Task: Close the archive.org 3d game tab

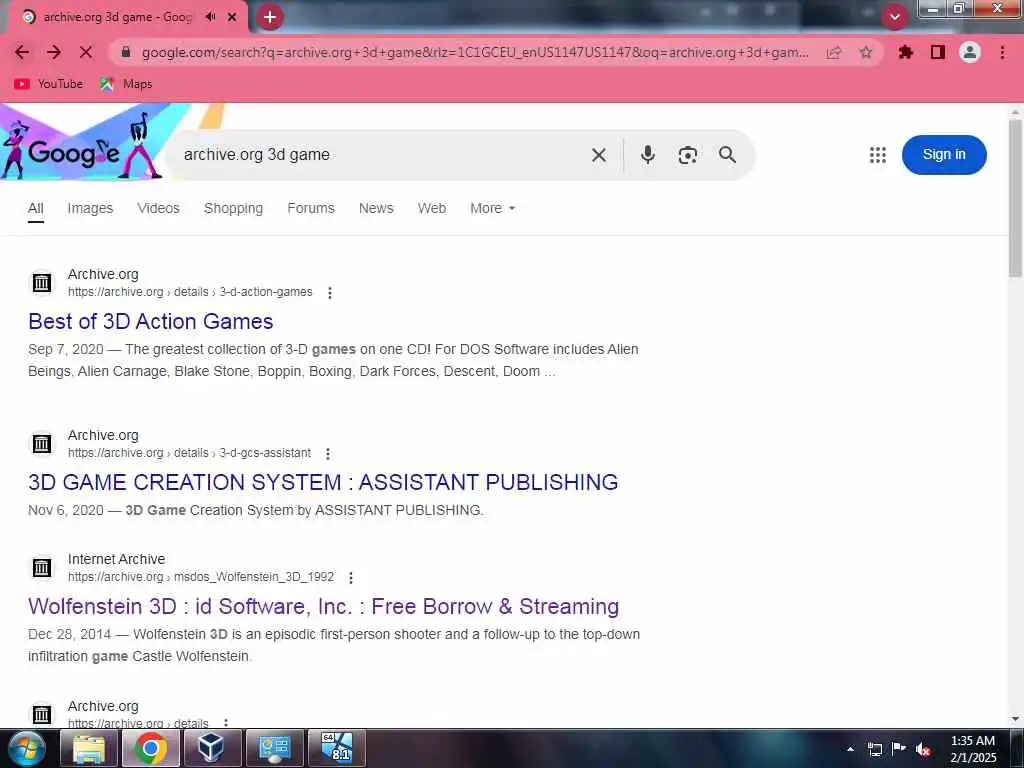Action: [232, 17]
